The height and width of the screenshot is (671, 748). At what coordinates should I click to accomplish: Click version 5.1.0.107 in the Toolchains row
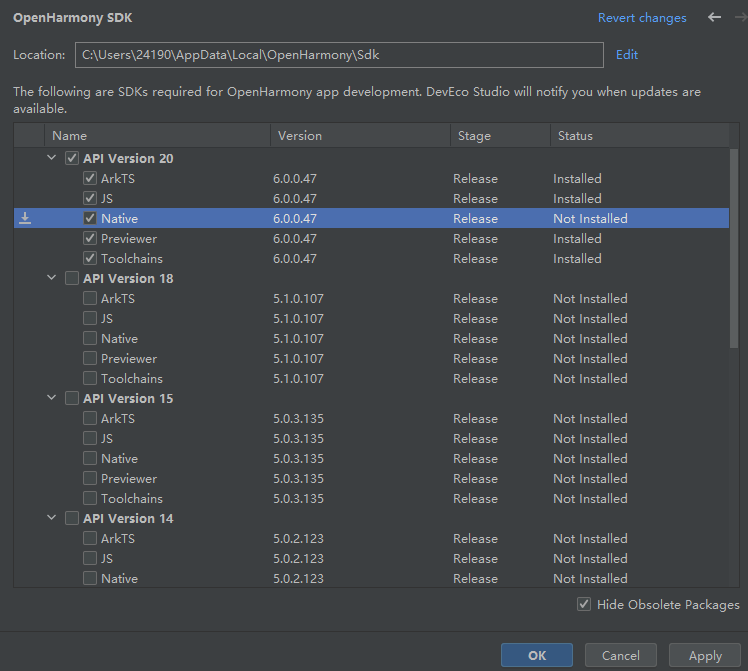(298, 379)
